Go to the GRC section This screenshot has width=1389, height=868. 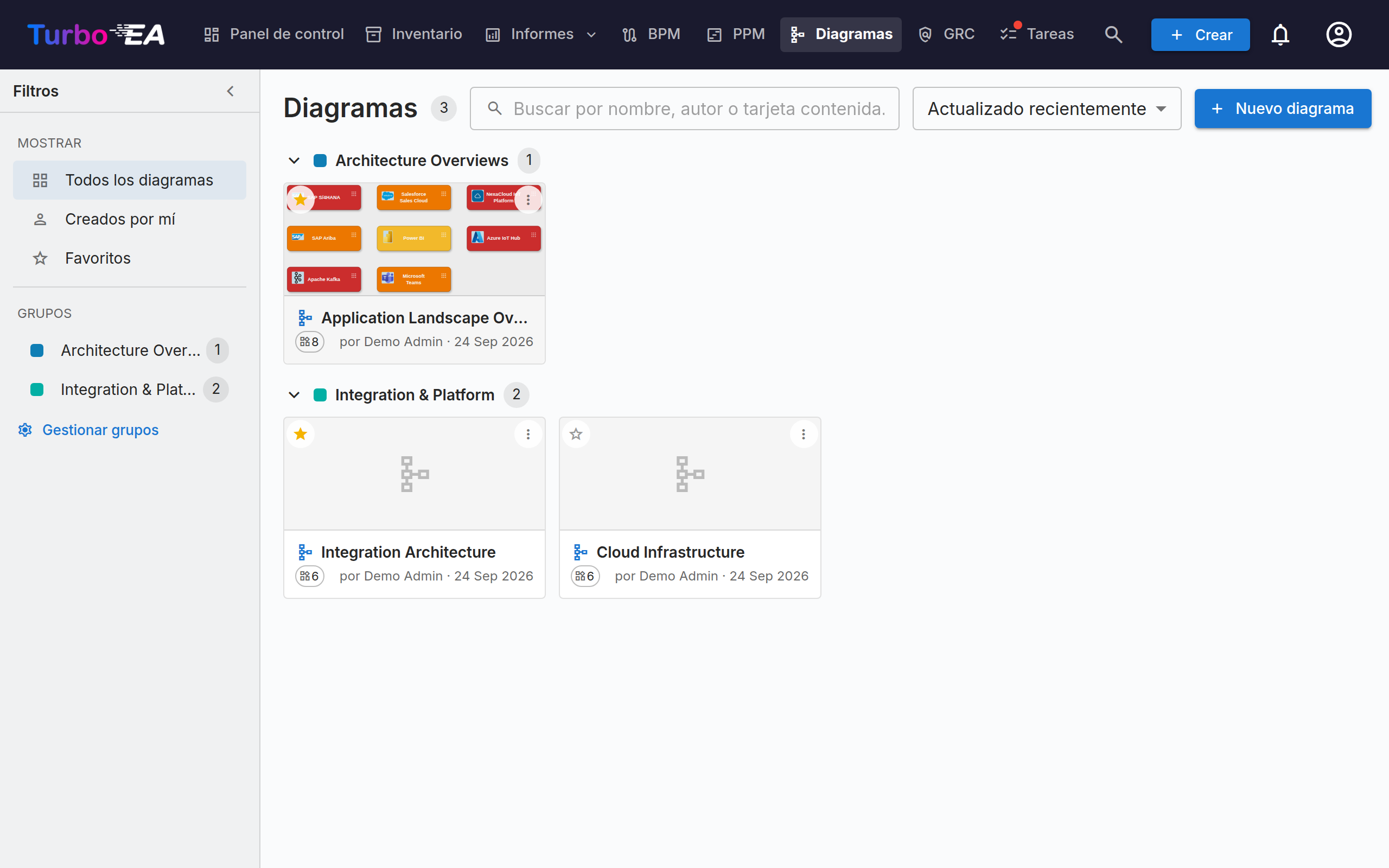point(946,34)
